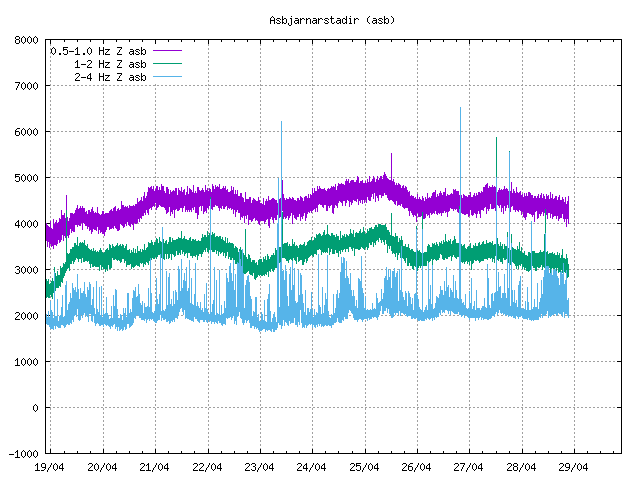
Task: Click legend label "1-2 Hz Z asb"
Action: click(110, 64)
